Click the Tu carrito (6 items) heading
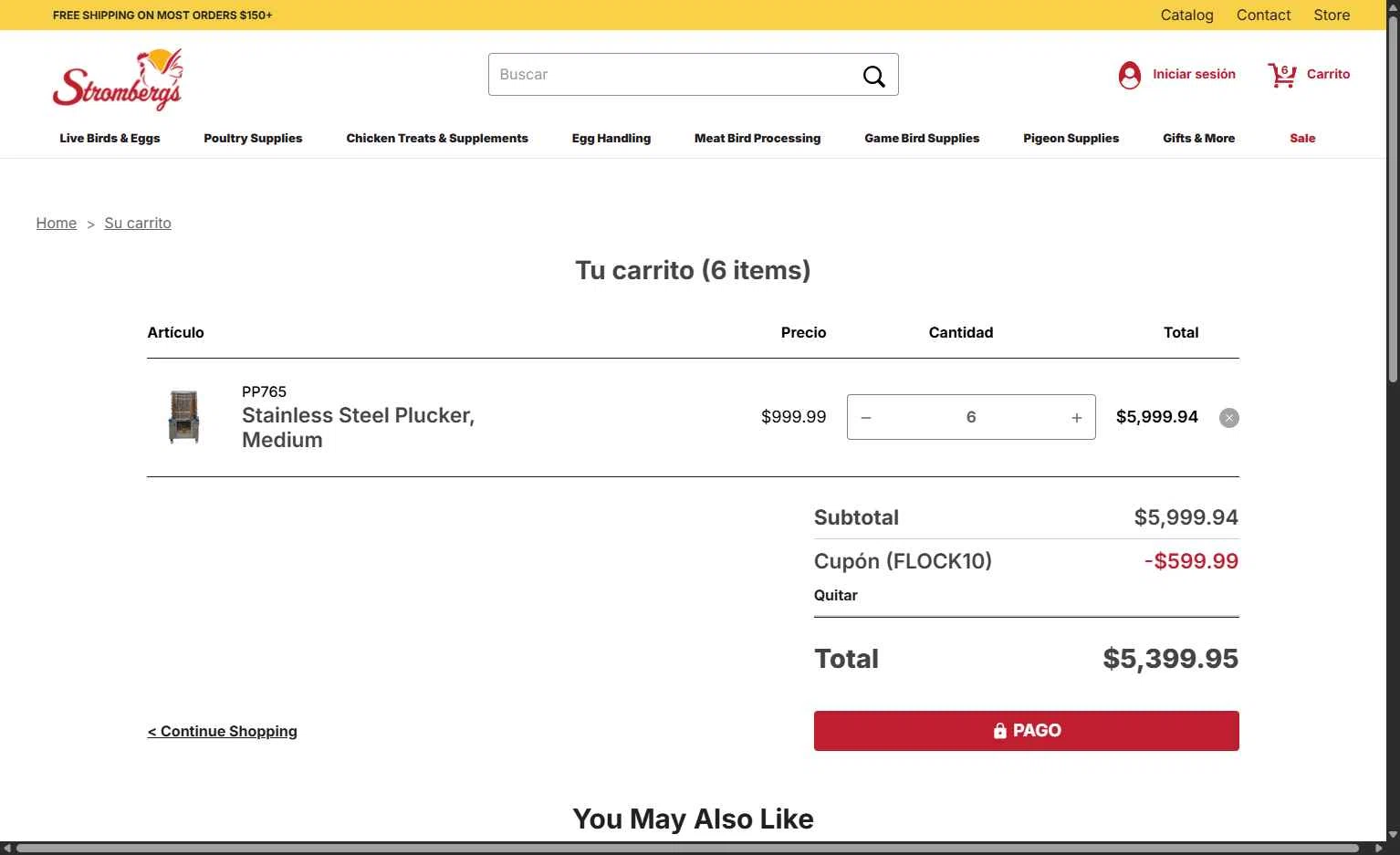The image size is (1400, 855). [x=693, y=270]
